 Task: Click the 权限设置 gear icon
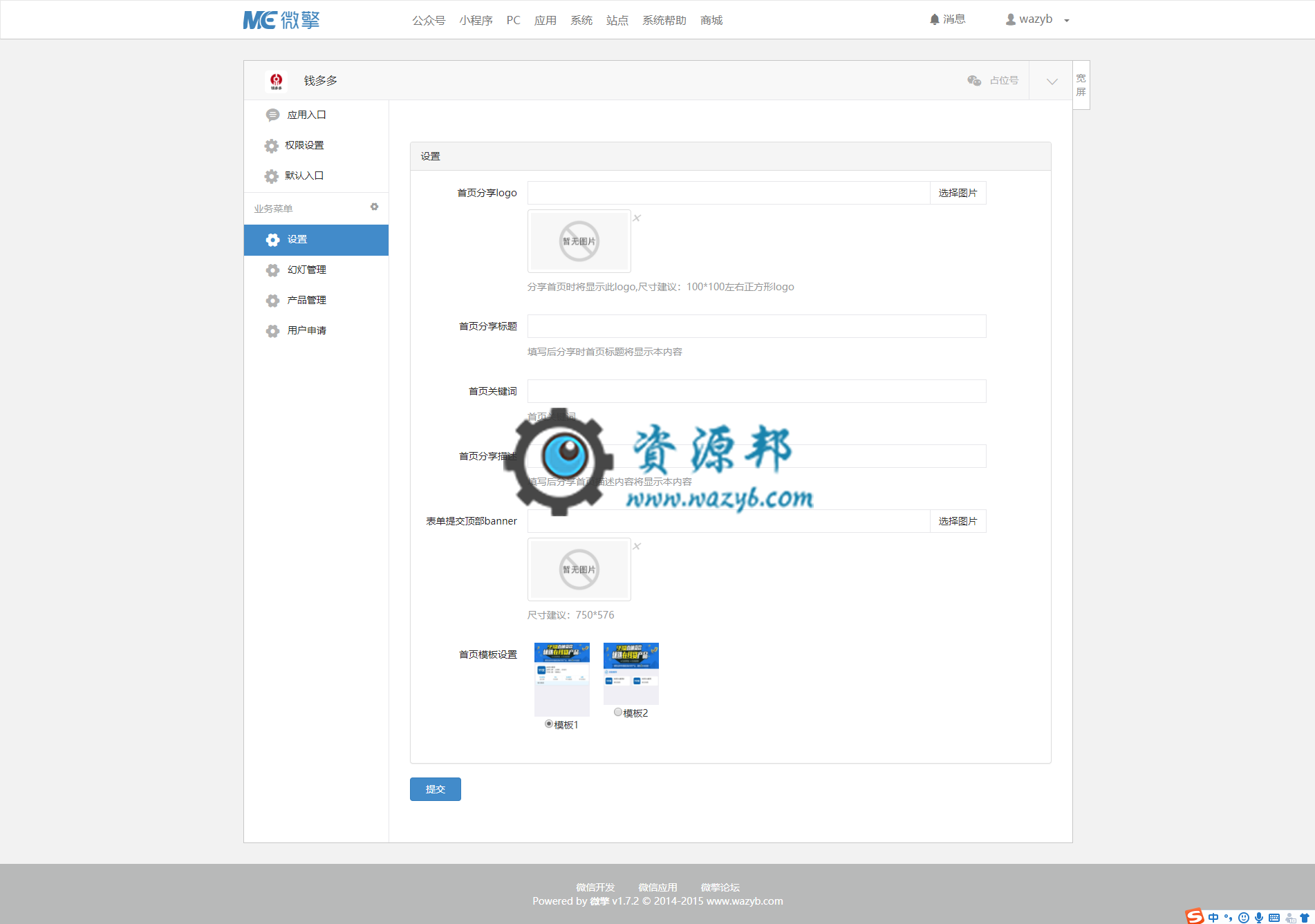coord(272,146)
